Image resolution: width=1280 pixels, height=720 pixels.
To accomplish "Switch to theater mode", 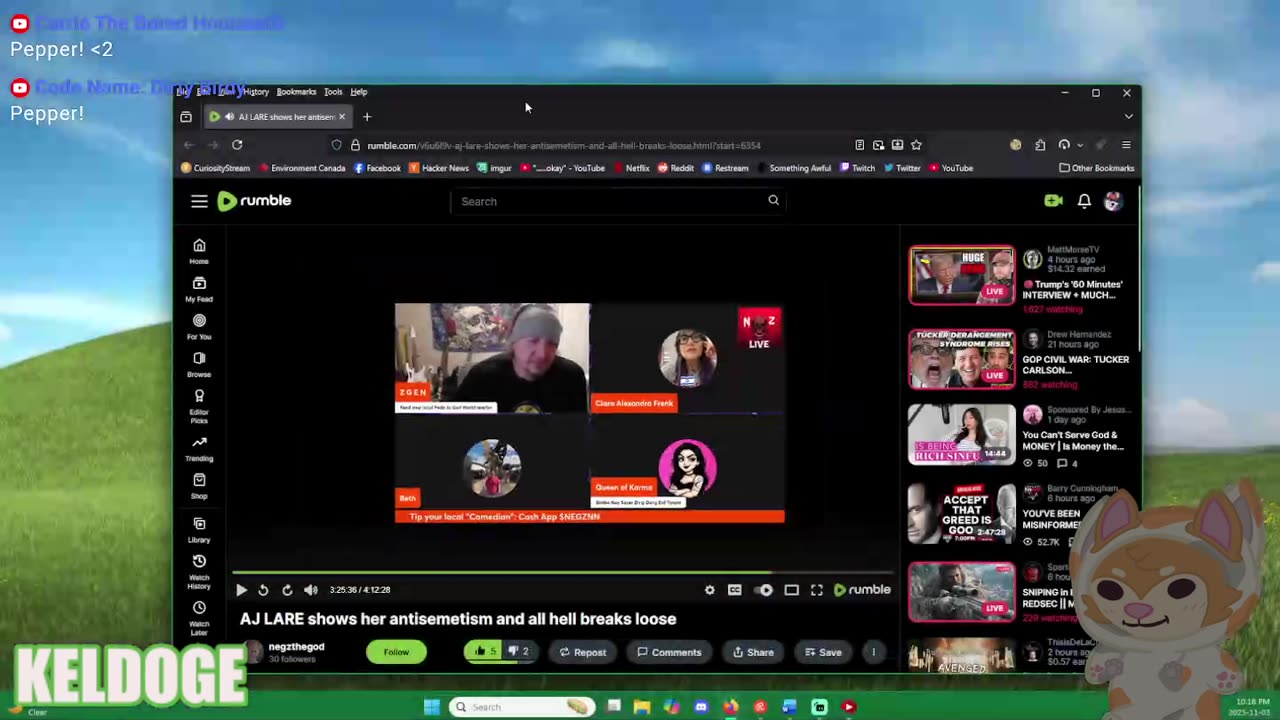I will tap(791, 590).
